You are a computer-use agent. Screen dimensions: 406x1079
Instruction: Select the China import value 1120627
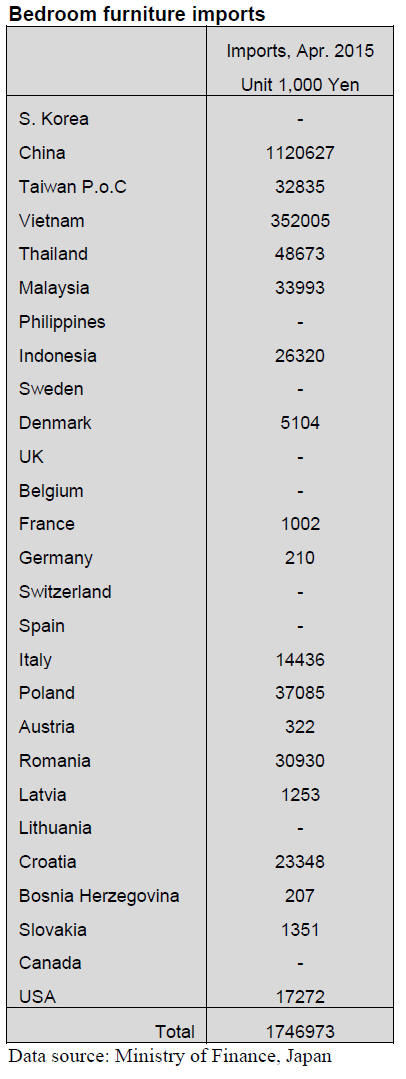(300, 153)
